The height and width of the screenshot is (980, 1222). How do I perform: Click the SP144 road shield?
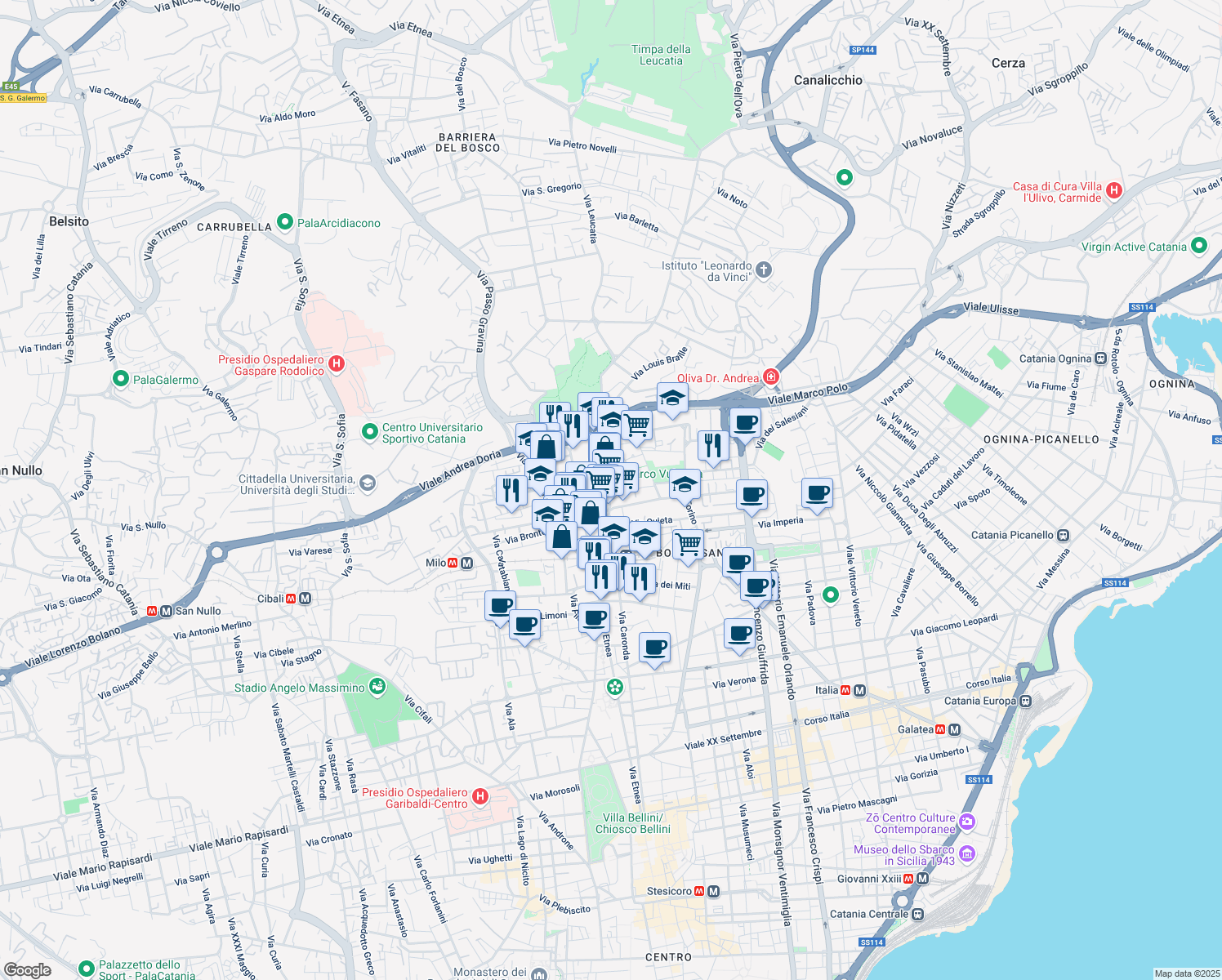coord(863,50)
